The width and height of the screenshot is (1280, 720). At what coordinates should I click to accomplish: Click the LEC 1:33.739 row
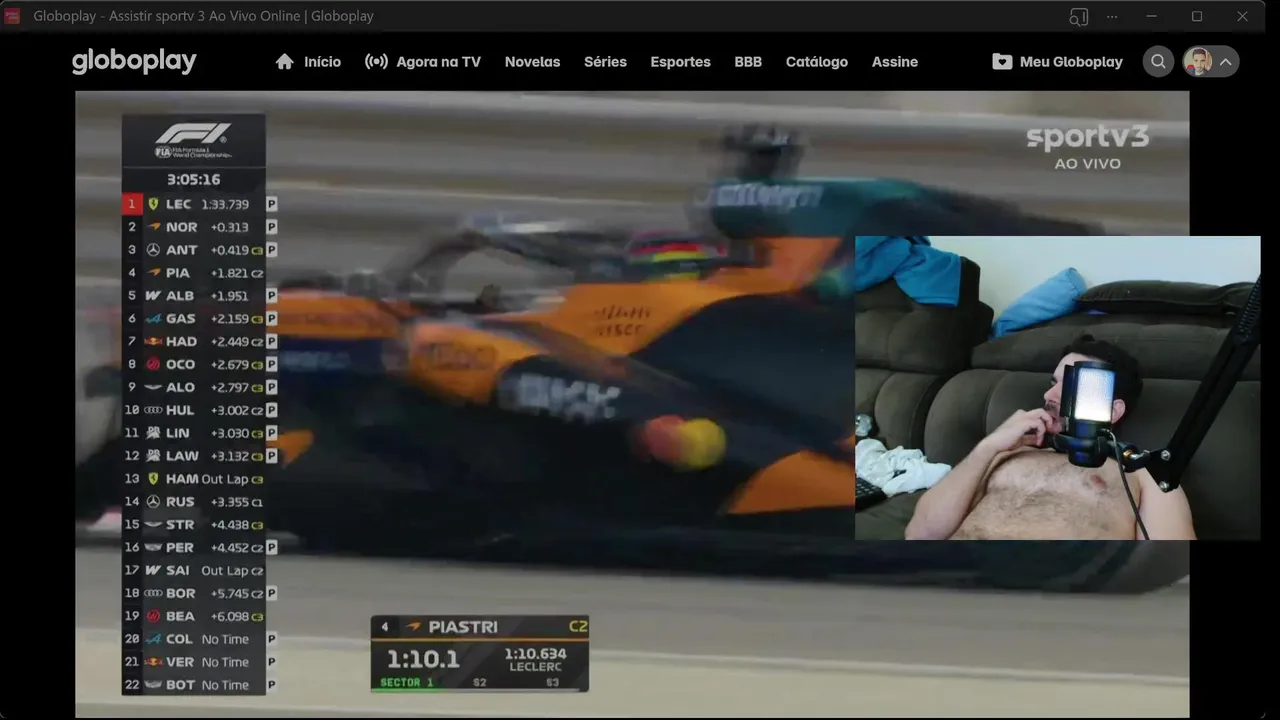point(199,204)
